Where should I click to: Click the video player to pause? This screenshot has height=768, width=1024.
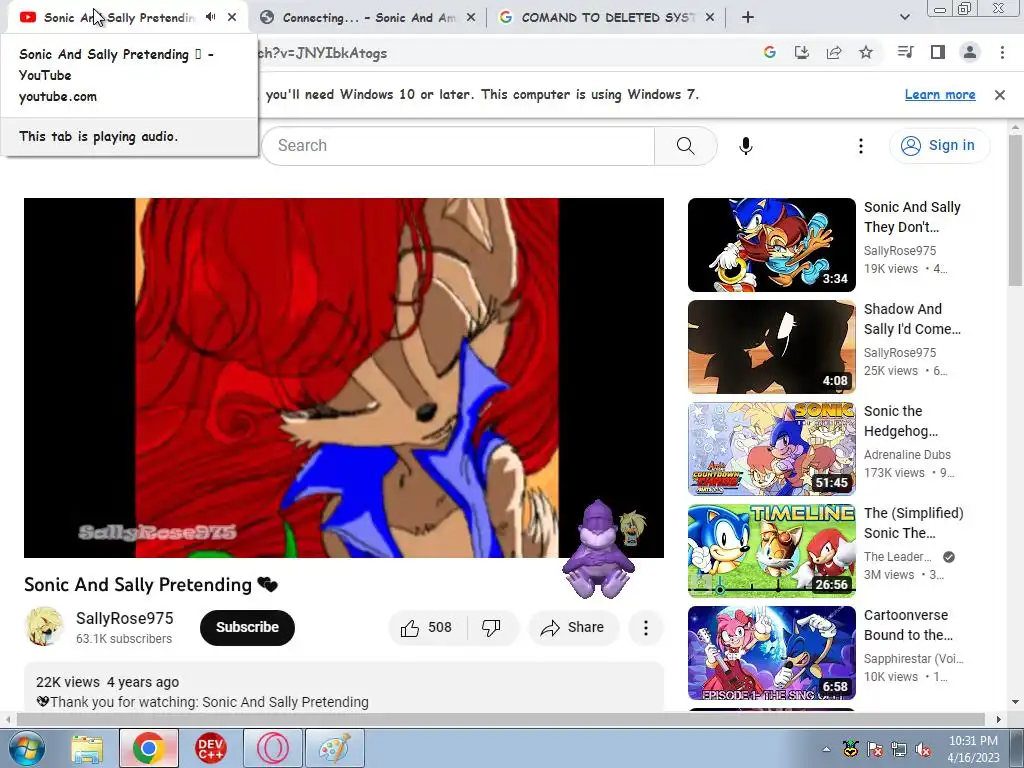point(344,377)
